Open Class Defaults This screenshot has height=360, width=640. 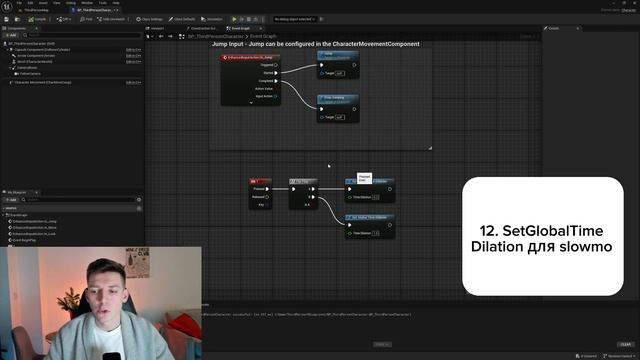point(182,19)
